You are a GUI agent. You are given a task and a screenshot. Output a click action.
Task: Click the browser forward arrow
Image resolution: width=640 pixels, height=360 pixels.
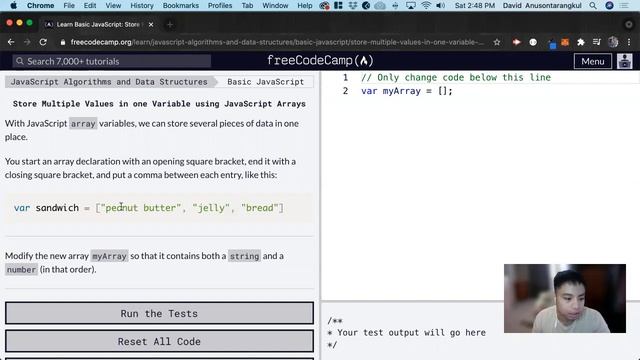(x=27, y=42)
